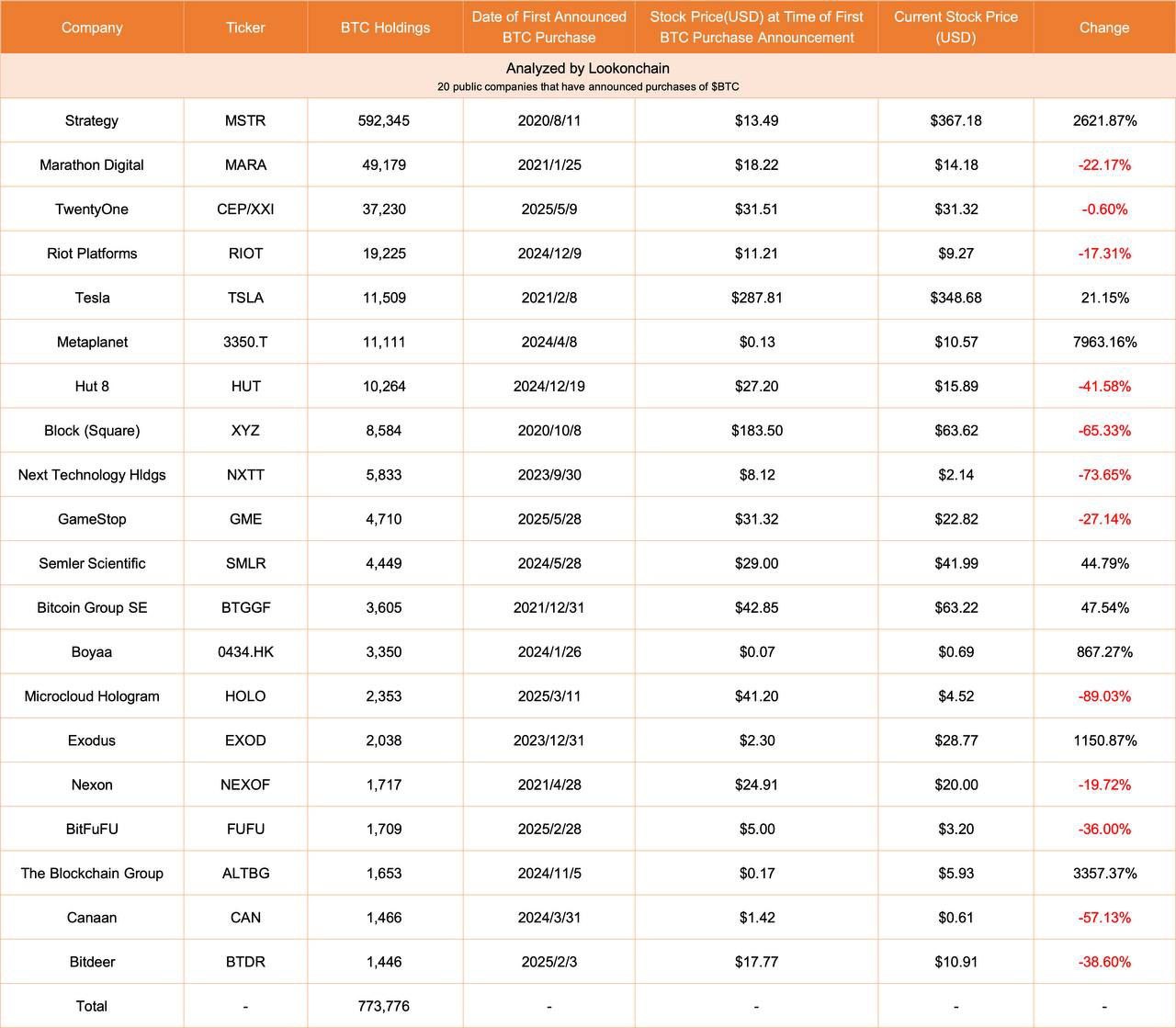Select the Bitcoin Group SE cell

pos(92,607)
